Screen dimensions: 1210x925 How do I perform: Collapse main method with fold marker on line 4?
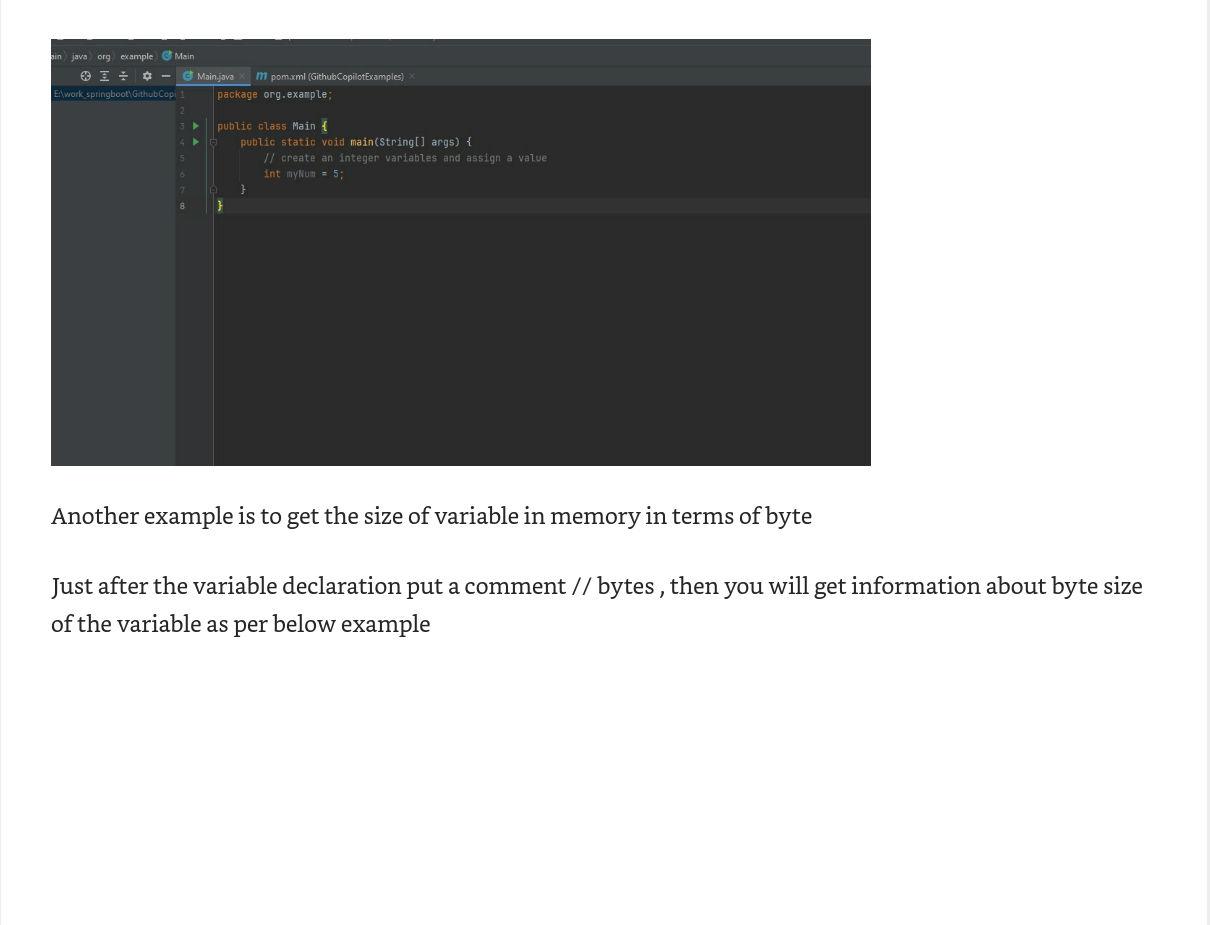213,142
